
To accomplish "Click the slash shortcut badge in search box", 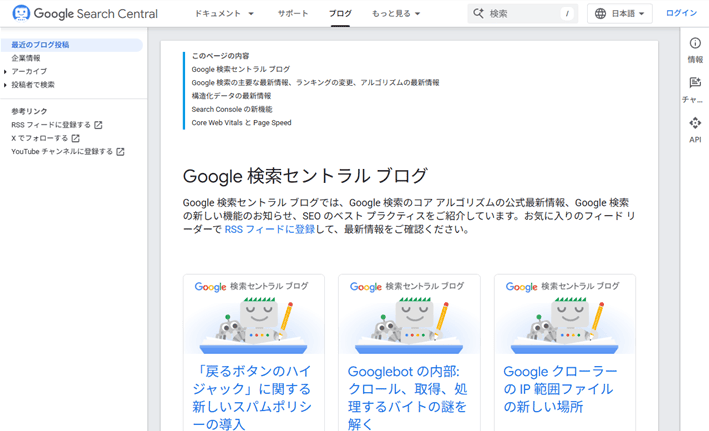I will click(x=567, y=14).
